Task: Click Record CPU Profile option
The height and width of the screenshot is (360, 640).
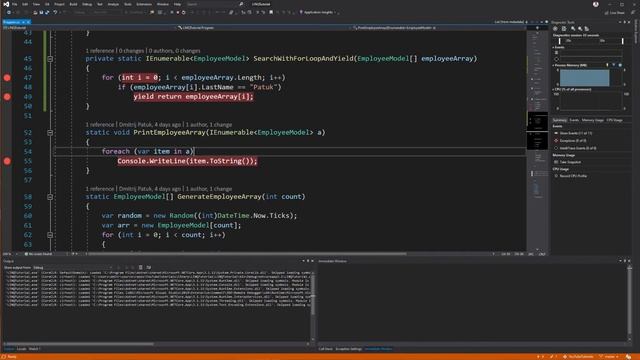Action: click(x=573, y=176)
